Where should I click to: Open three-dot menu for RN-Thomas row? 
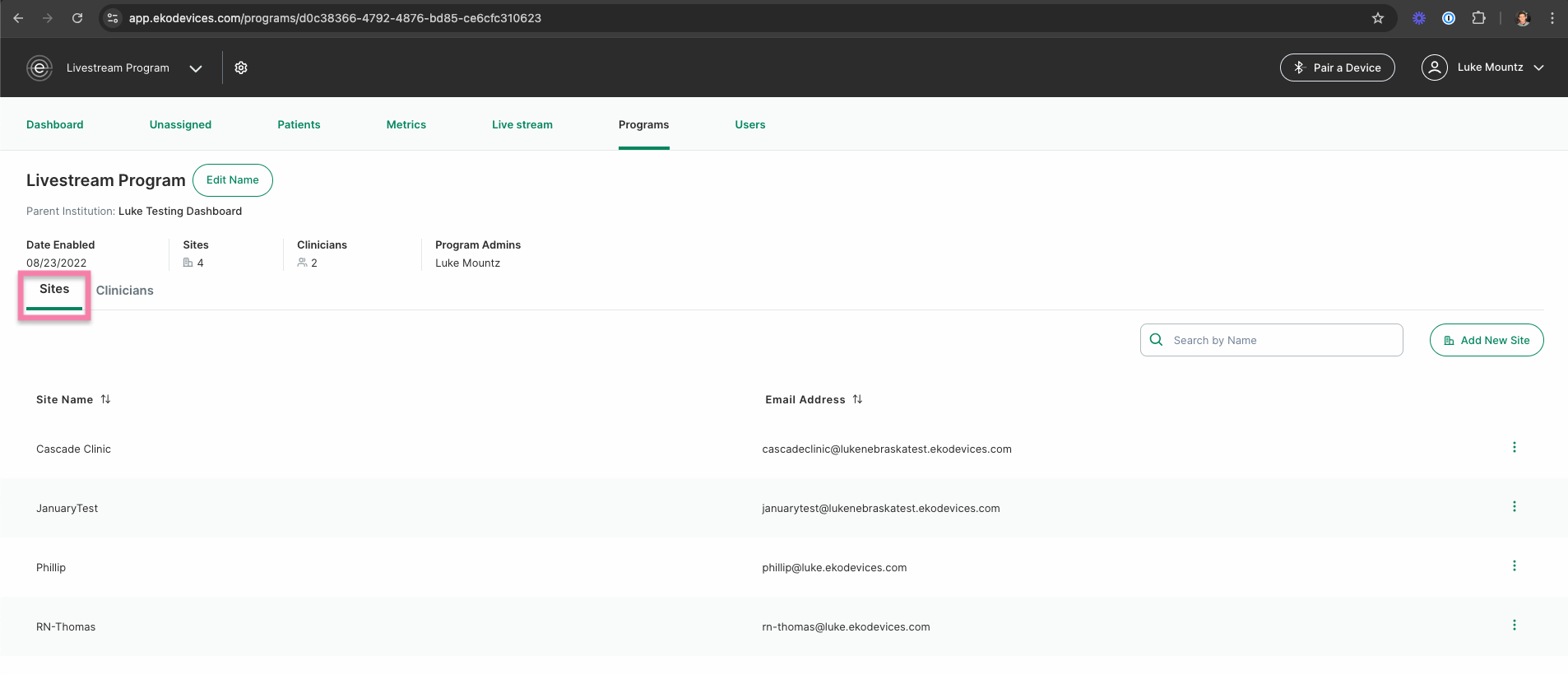(1514, 625)
